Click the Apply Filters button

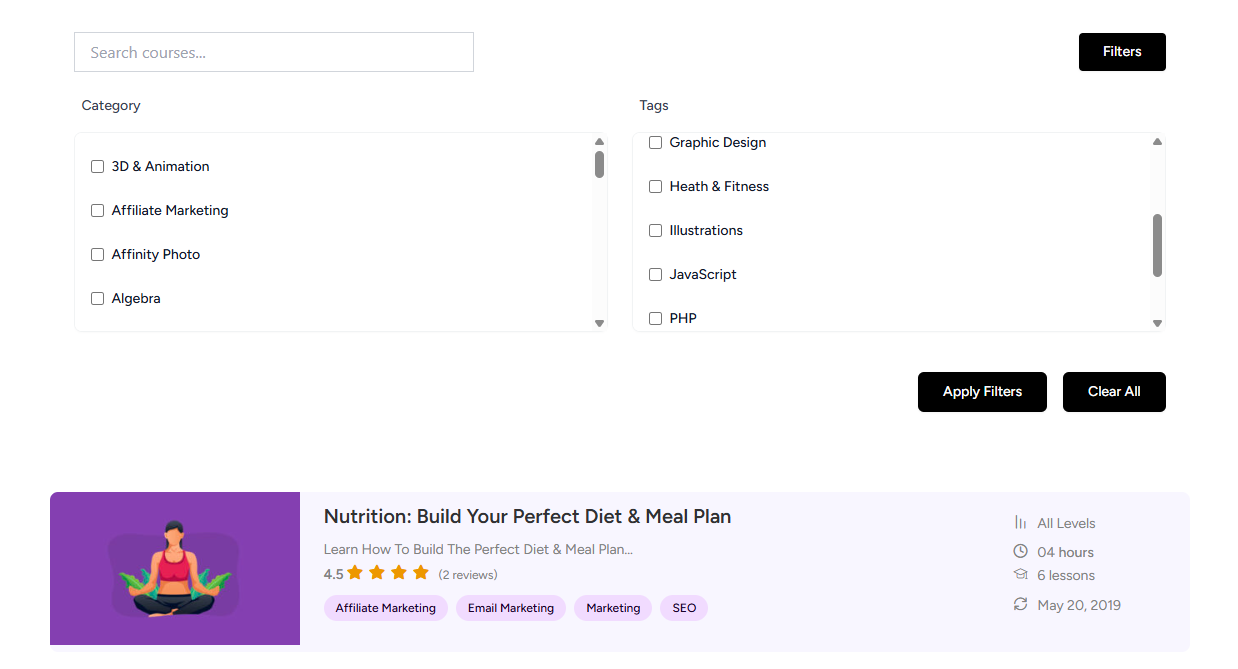(981, 391)
